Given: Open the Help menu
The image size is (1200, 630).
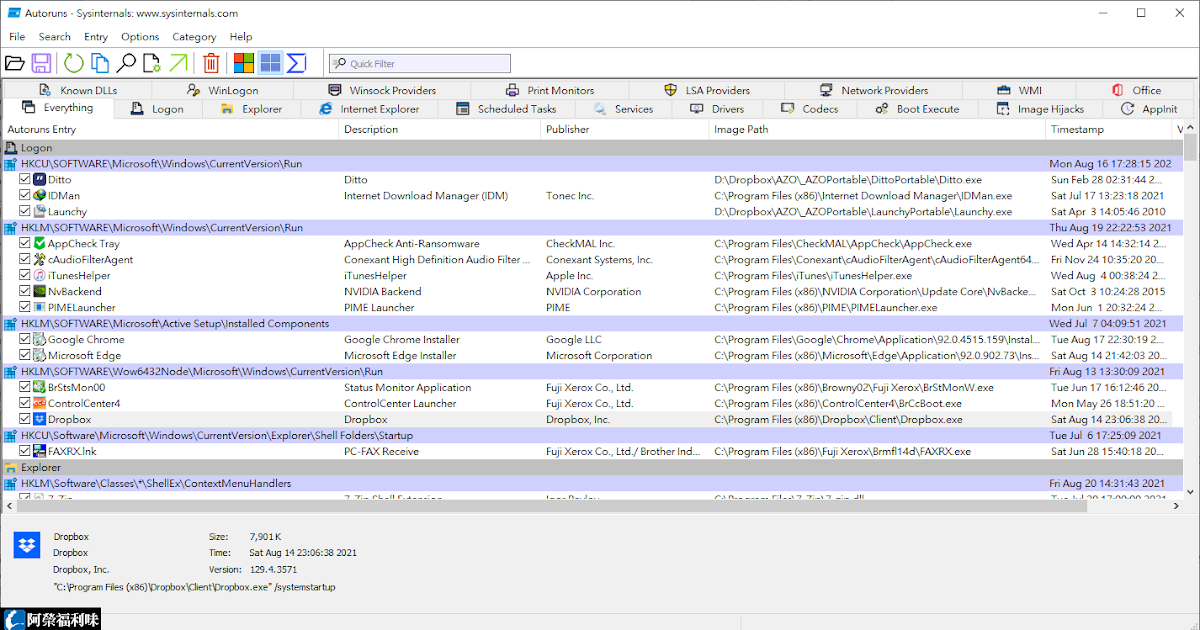Looking at the screenshot, I should 241,37.
